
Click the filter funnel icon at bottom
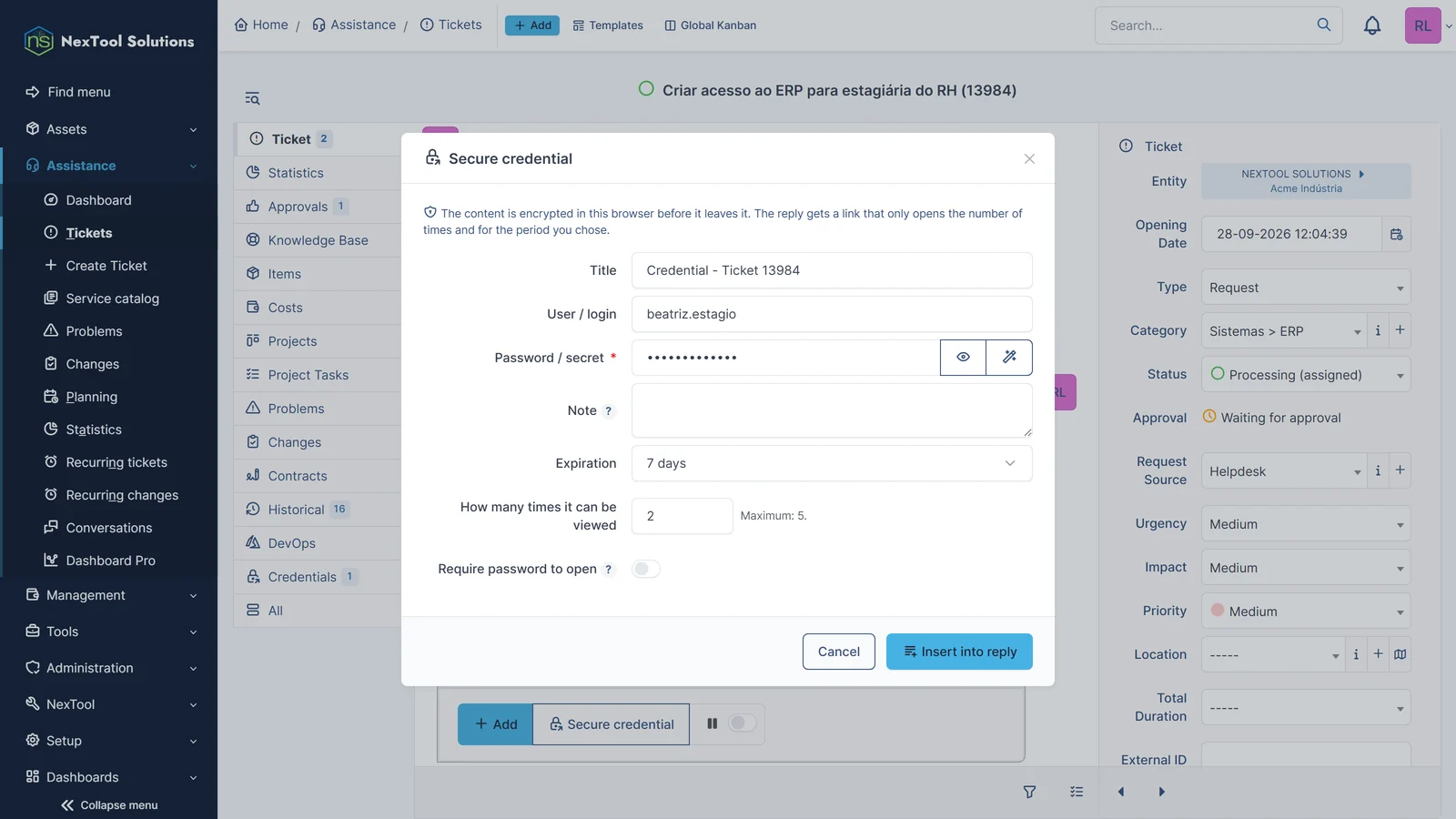(1029, 792)
